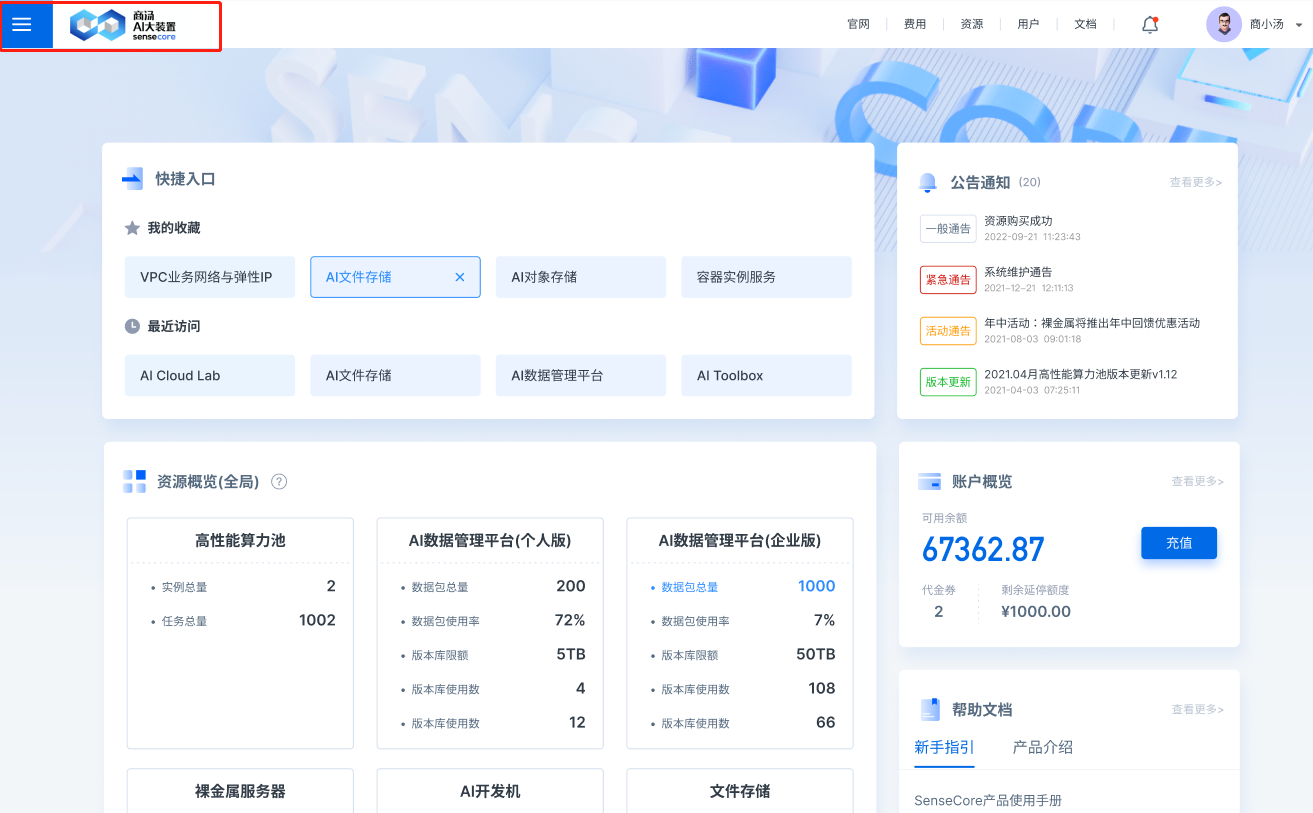Viewport: 1313px width, 813px height.
Task: Click 数据包使用率 value 72%
Action: click(570, 620)
